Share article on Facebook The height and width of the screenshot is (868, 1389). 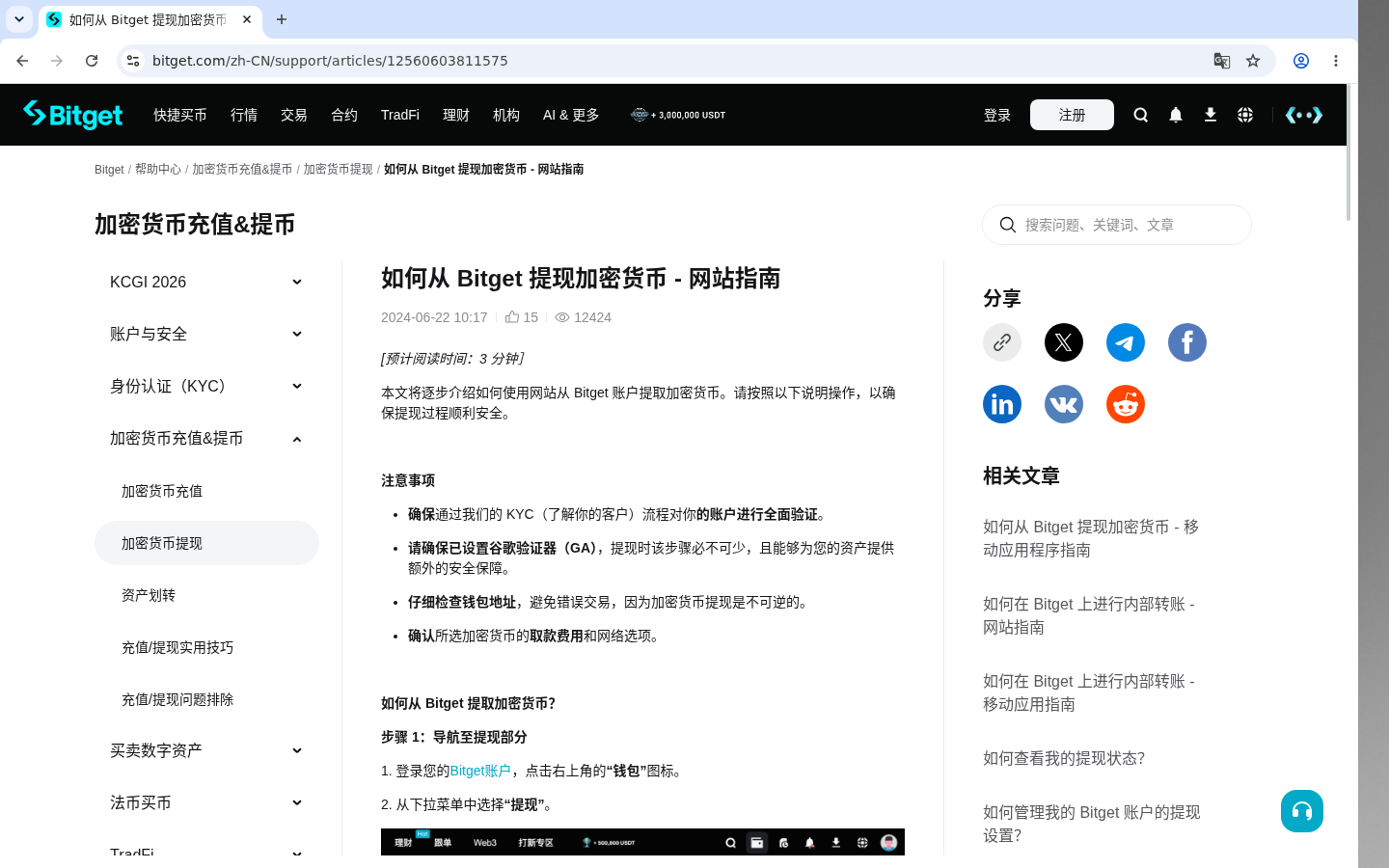1187,342
